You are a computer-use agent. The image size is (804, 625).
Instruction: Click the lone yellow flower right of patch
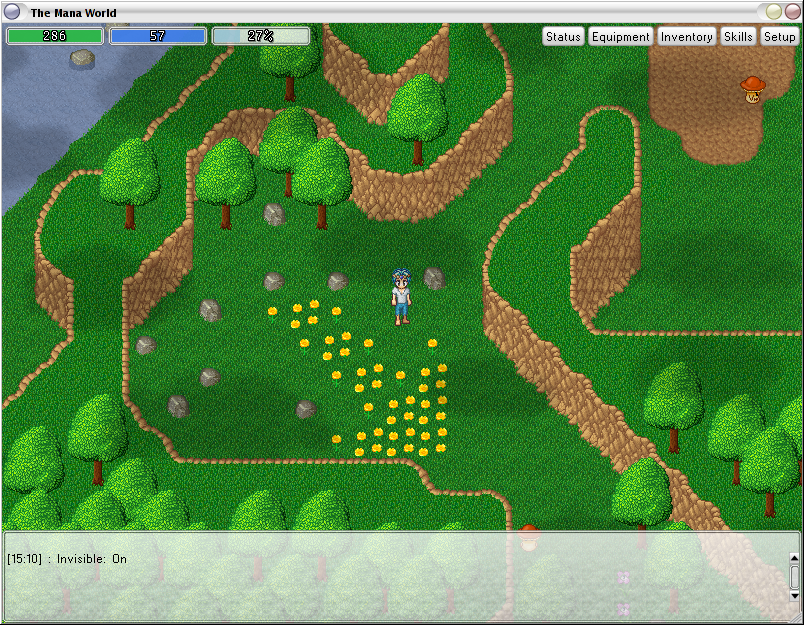pyautogui.click(x=432, y=346)
